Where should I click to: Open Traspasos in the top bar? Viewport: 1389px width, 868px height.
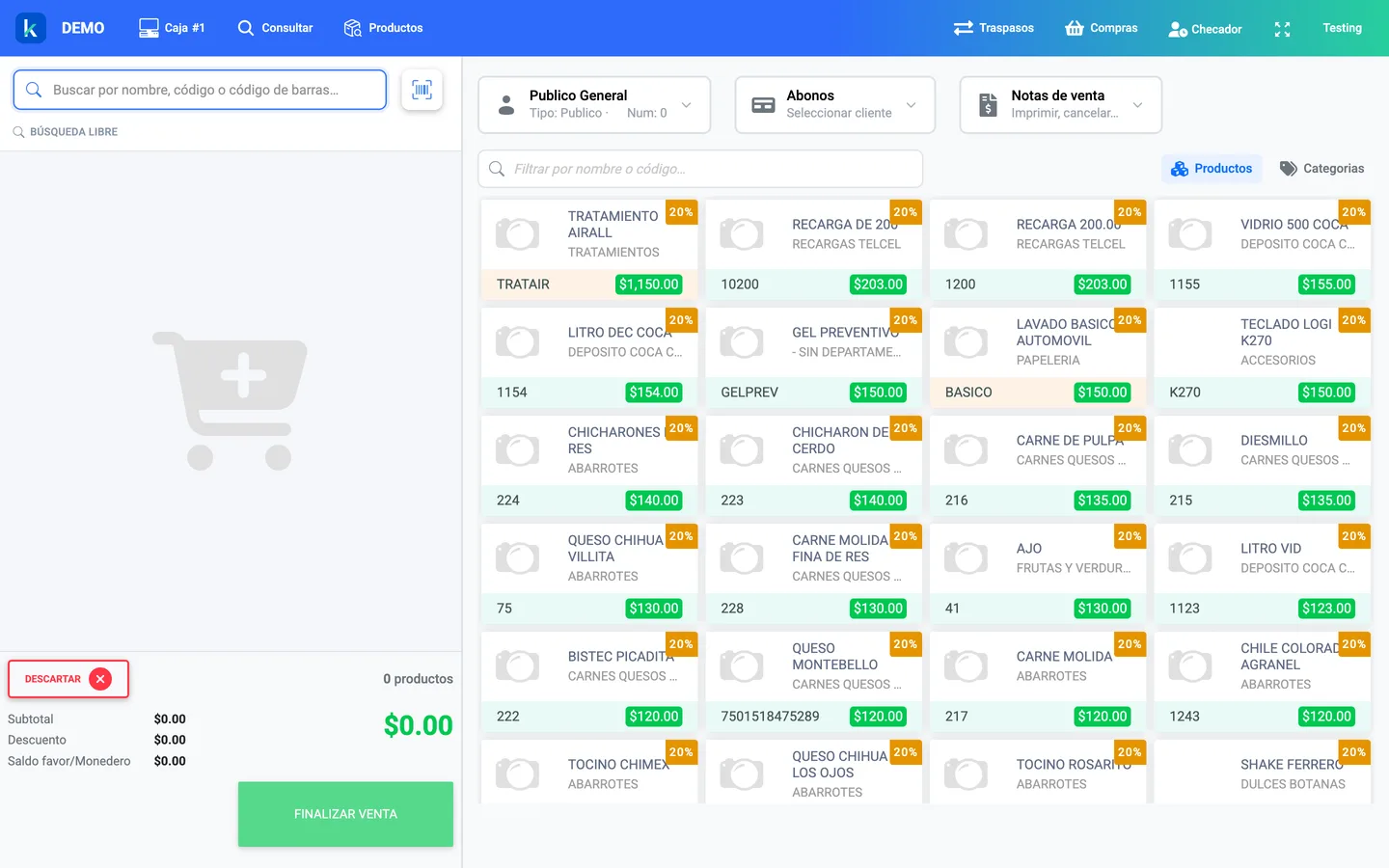tap(994, 28)
